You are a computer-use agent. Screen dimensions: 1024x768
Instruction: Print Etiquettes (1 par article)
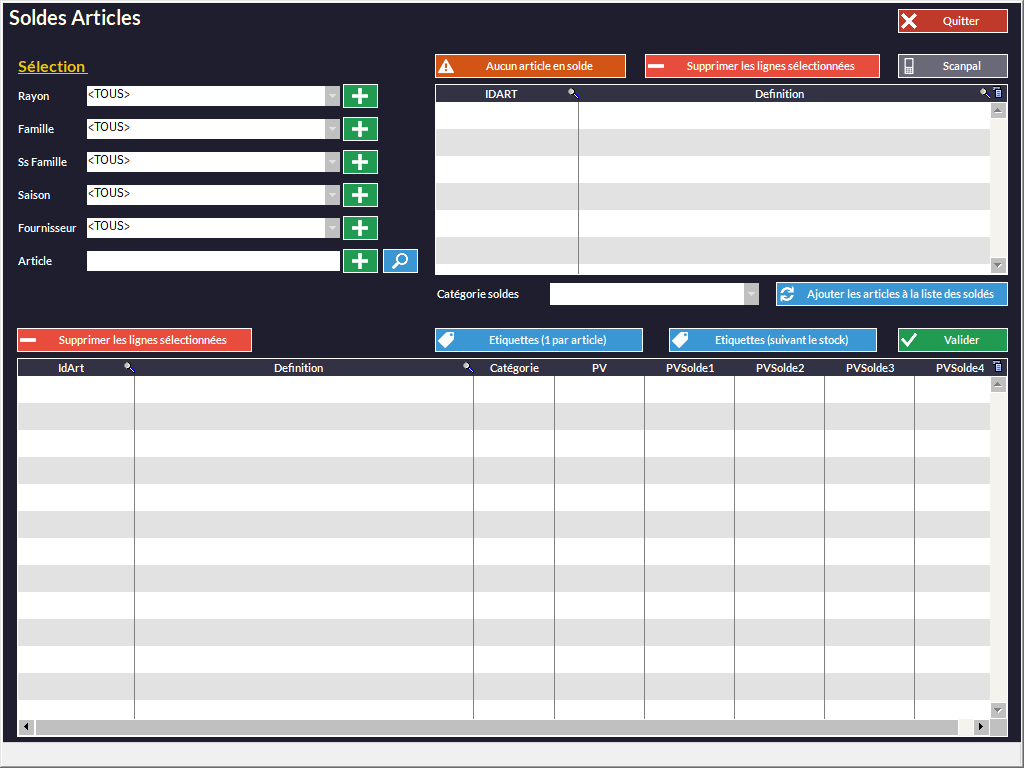(x=538, y=340)
